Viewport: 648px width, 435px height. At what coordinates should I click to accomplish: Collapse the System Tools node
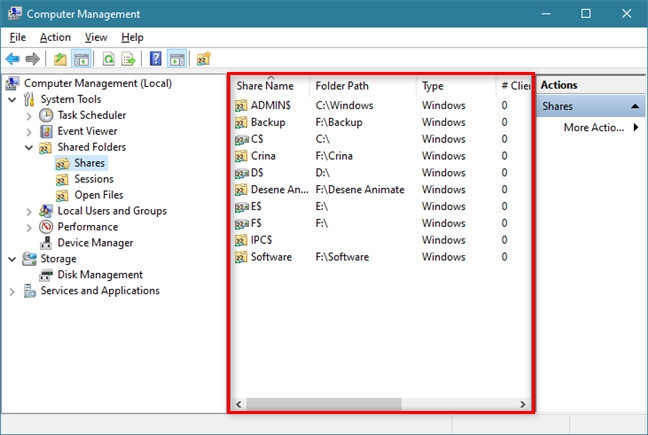coord(12,99)
